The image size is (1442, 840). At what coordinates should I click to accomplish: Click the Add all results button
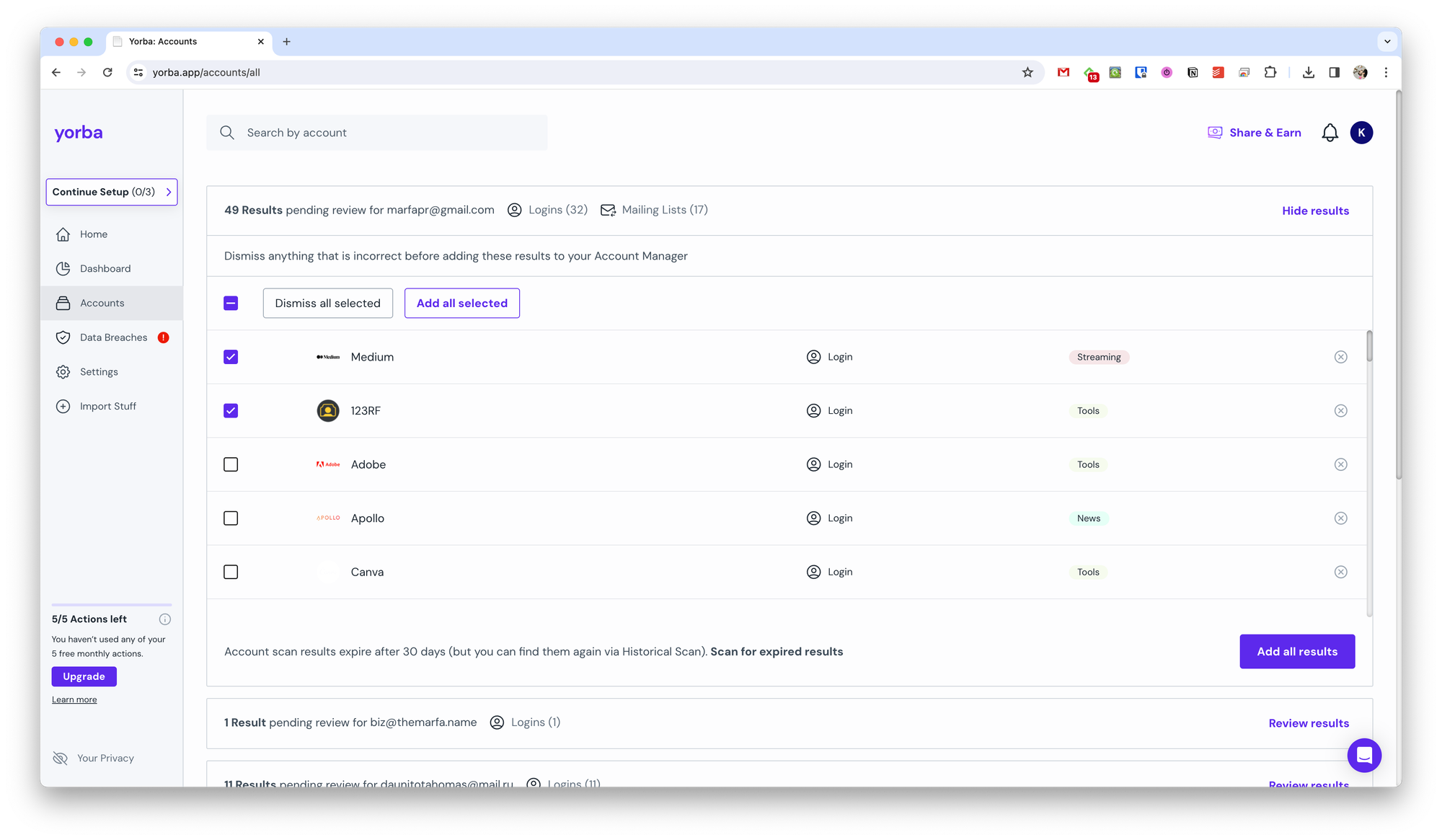coord(1296,651)
